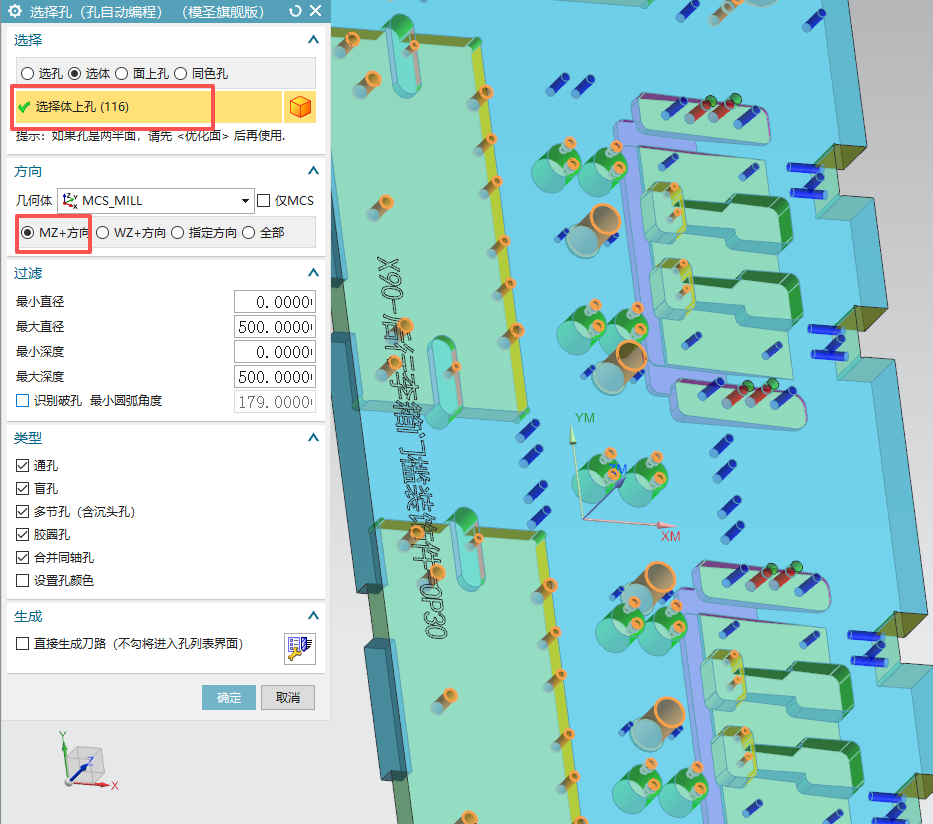Click the reset dialog arrow icon
Screen dimensions: 933x824
pyautogui.click(x=295, y=11)
